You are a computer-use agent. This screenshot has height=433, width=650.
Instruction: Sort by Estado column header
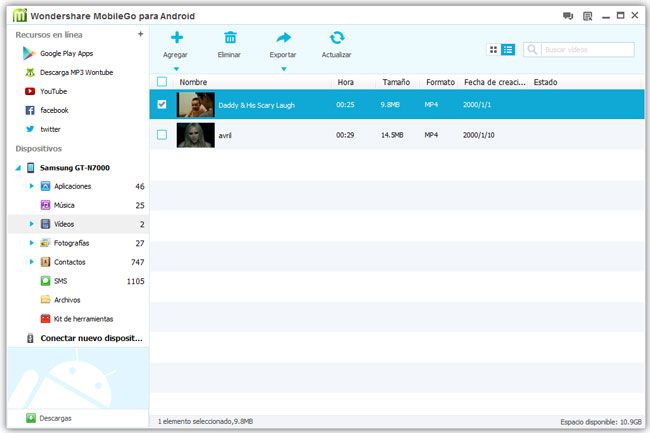tap(545, 82)
